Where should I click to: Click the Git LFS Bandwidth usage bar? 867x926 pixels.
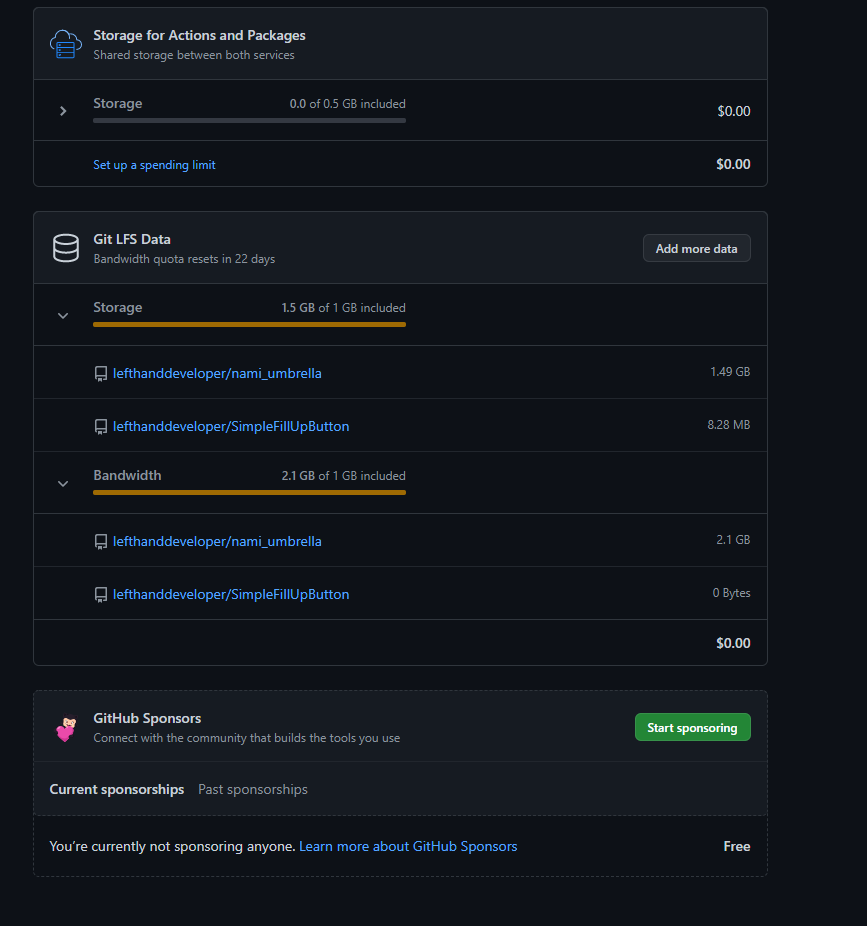click(249, 493)
